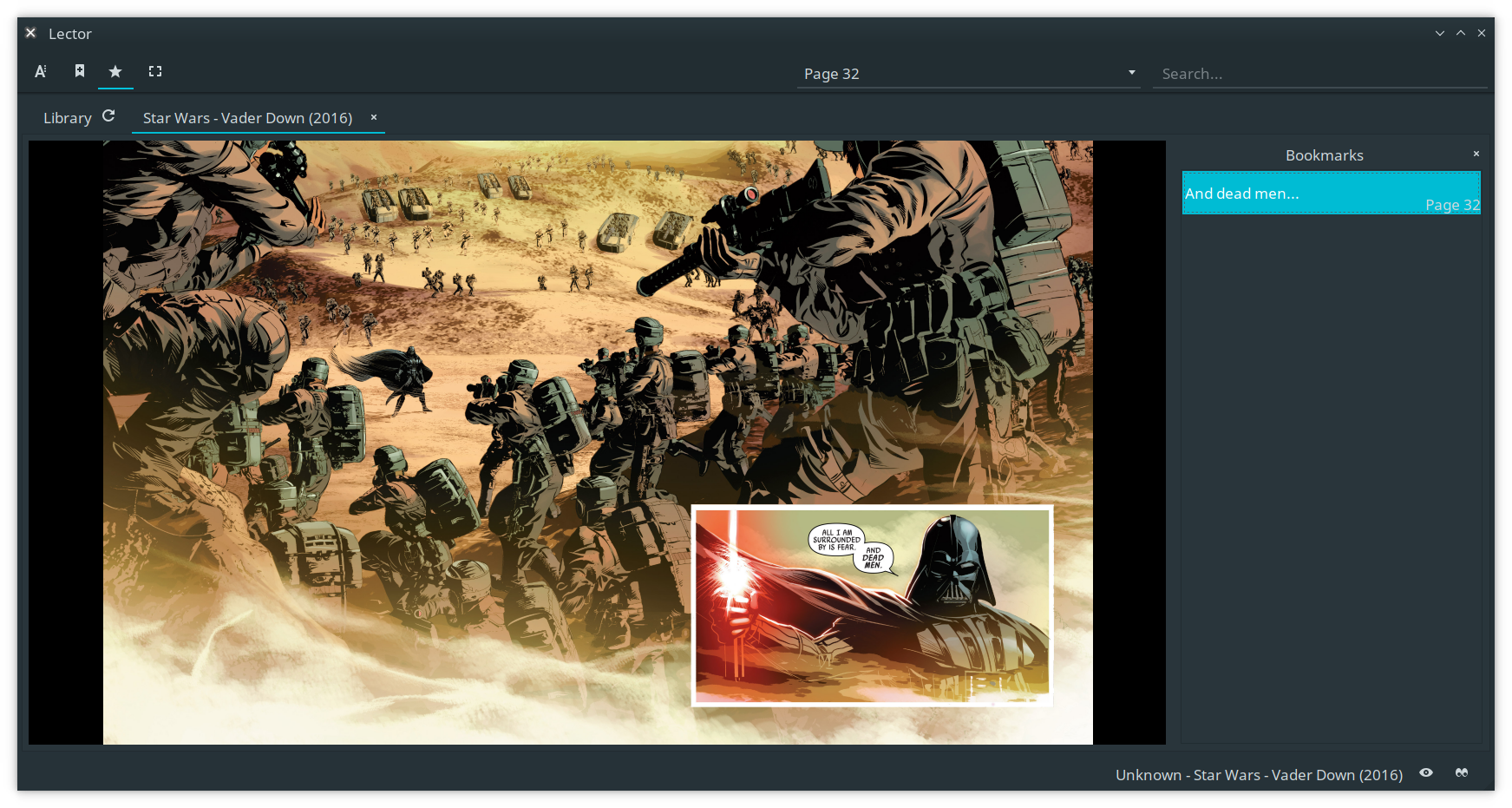Click the X application icon beside the Lector title
The width and height of the screenshot is (1512, 808).
(30, 33)
